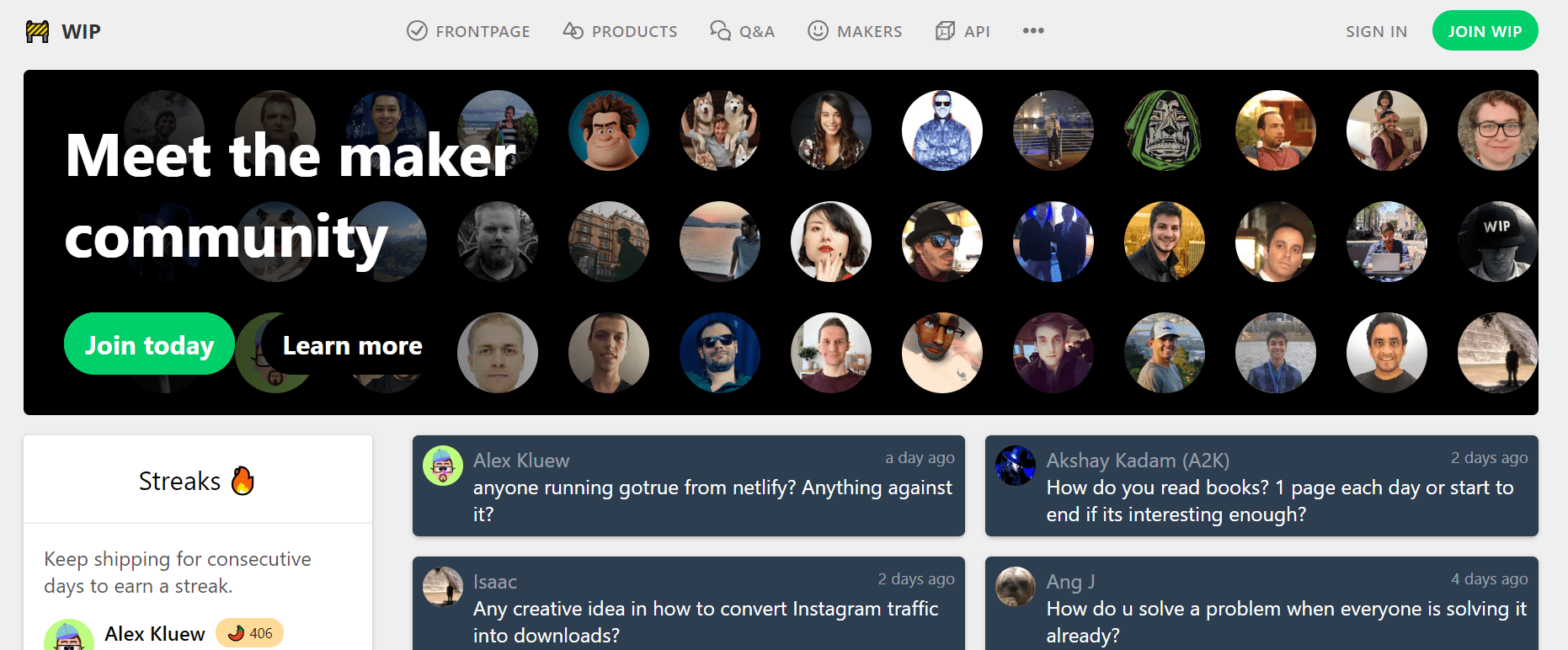Select the smiling man on yellow background avatar
This screenshot has height=650, width=1568.
(x=1165, y=242)
